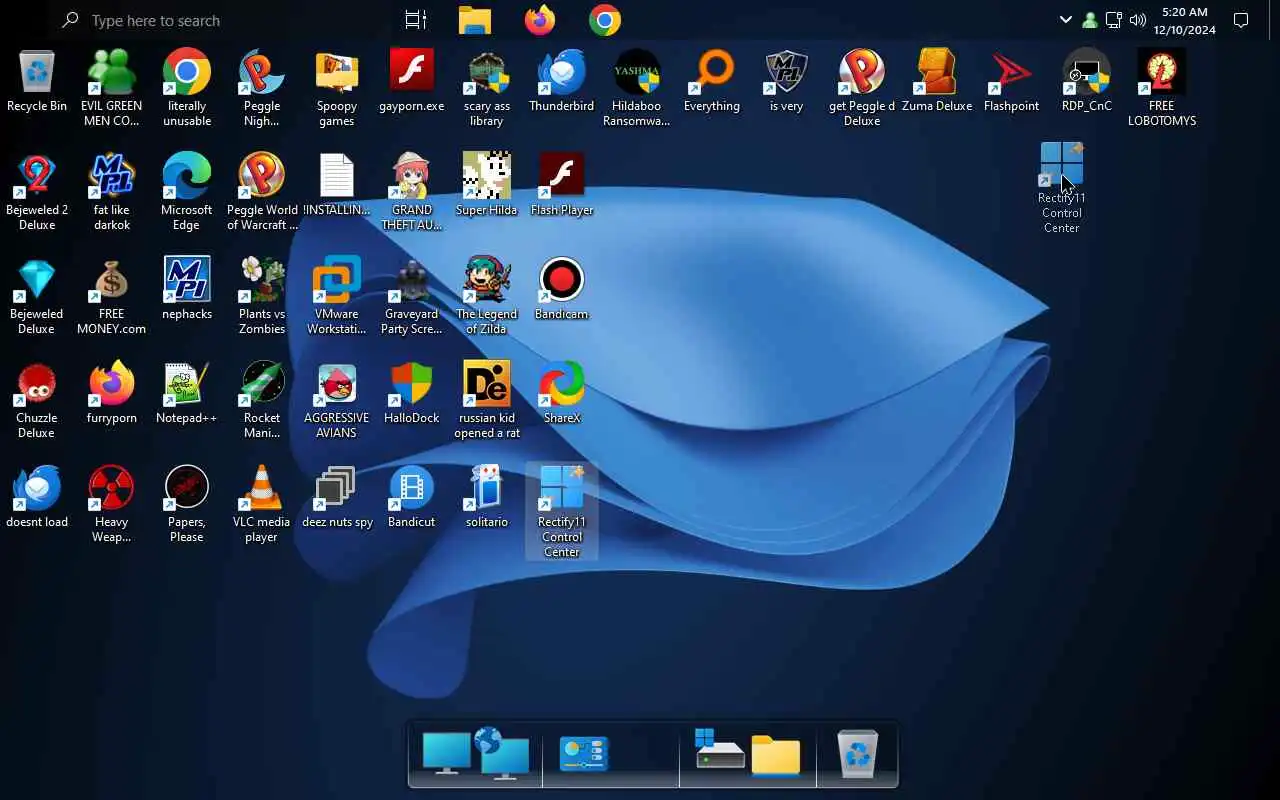Open the 'doesnt load' shortcut
Image resolution: width=1280 pixels, height=800 pixels.
[37, 498]
